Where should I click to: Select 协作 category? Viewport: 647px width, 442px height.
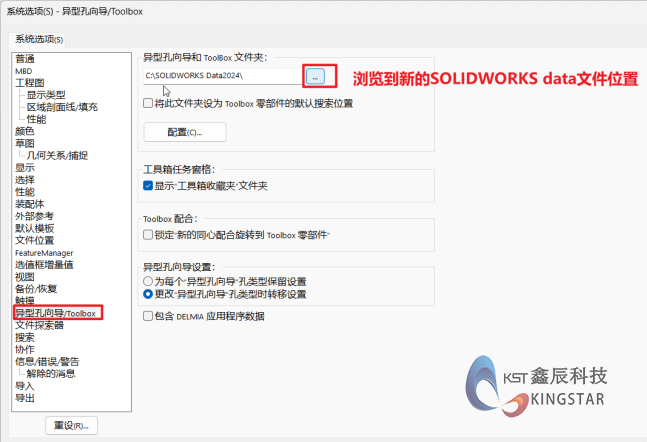tap(25, 350)
